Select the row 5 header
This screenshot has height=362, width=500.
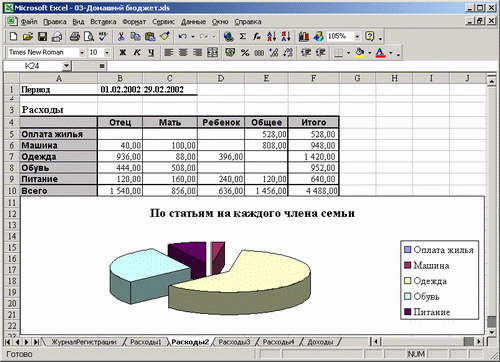click(12, 134)
